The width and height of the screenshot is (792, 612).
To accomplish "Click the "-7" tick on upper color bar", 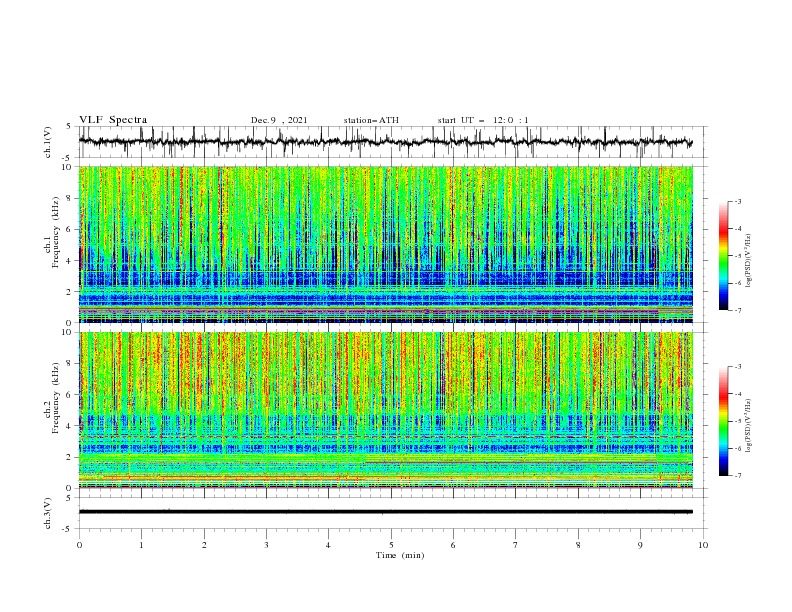I will point(737,310).
